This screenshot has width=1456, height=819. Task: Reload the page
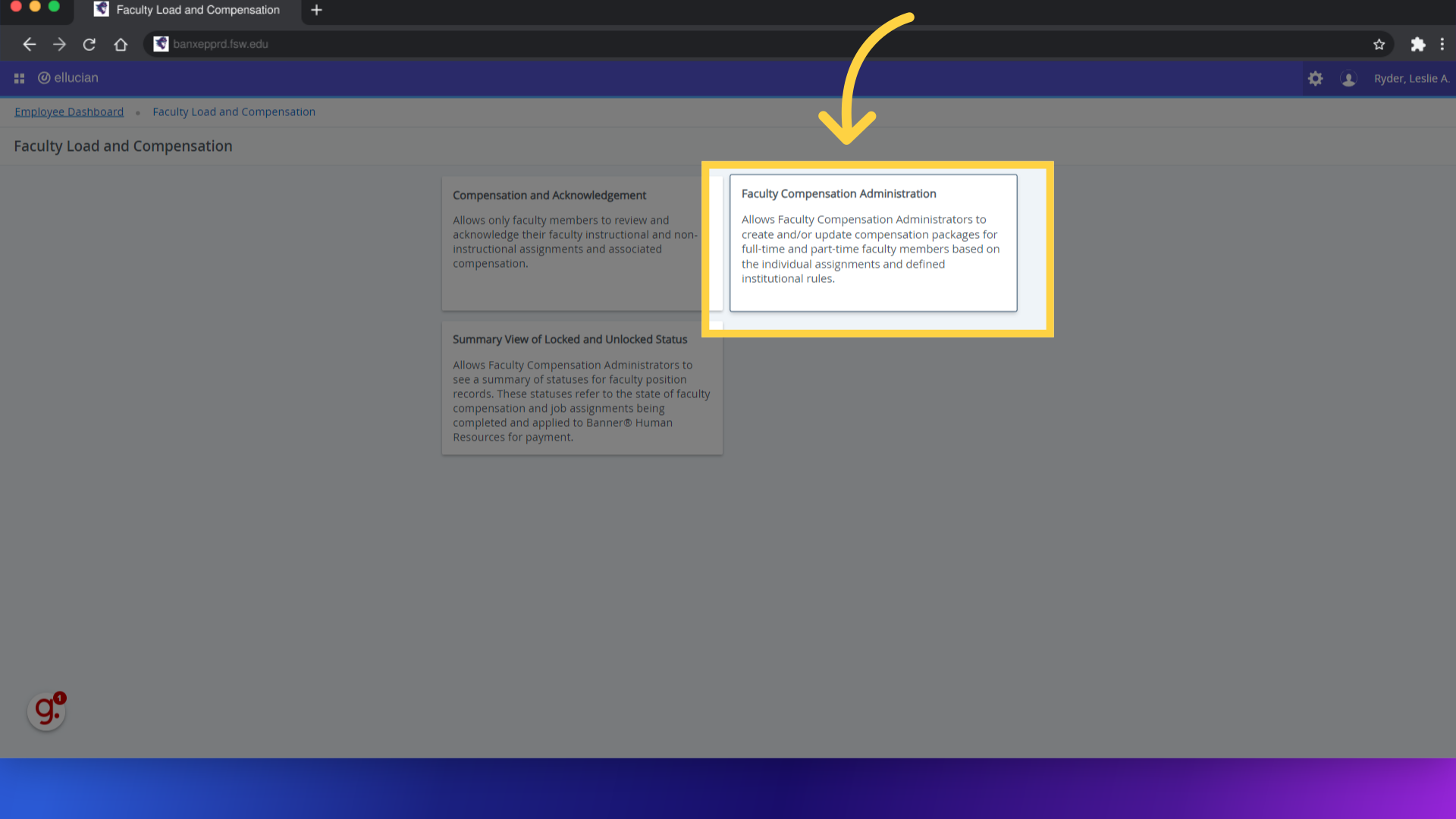pyautogui.click(x=89, y=44)
